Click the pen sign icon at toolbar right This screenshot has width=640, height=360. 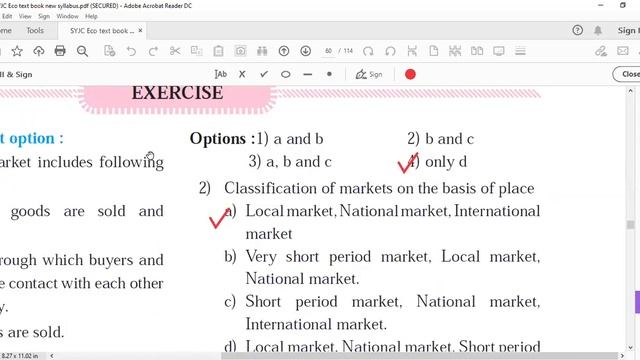(600, 51)
